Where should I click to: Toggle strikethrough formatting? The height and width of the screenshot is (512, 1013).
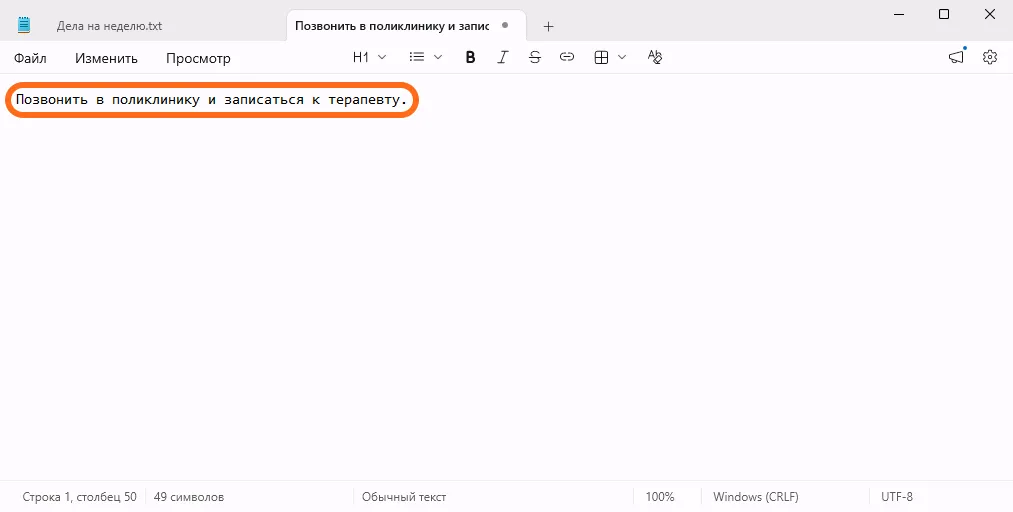coord(534,57)
